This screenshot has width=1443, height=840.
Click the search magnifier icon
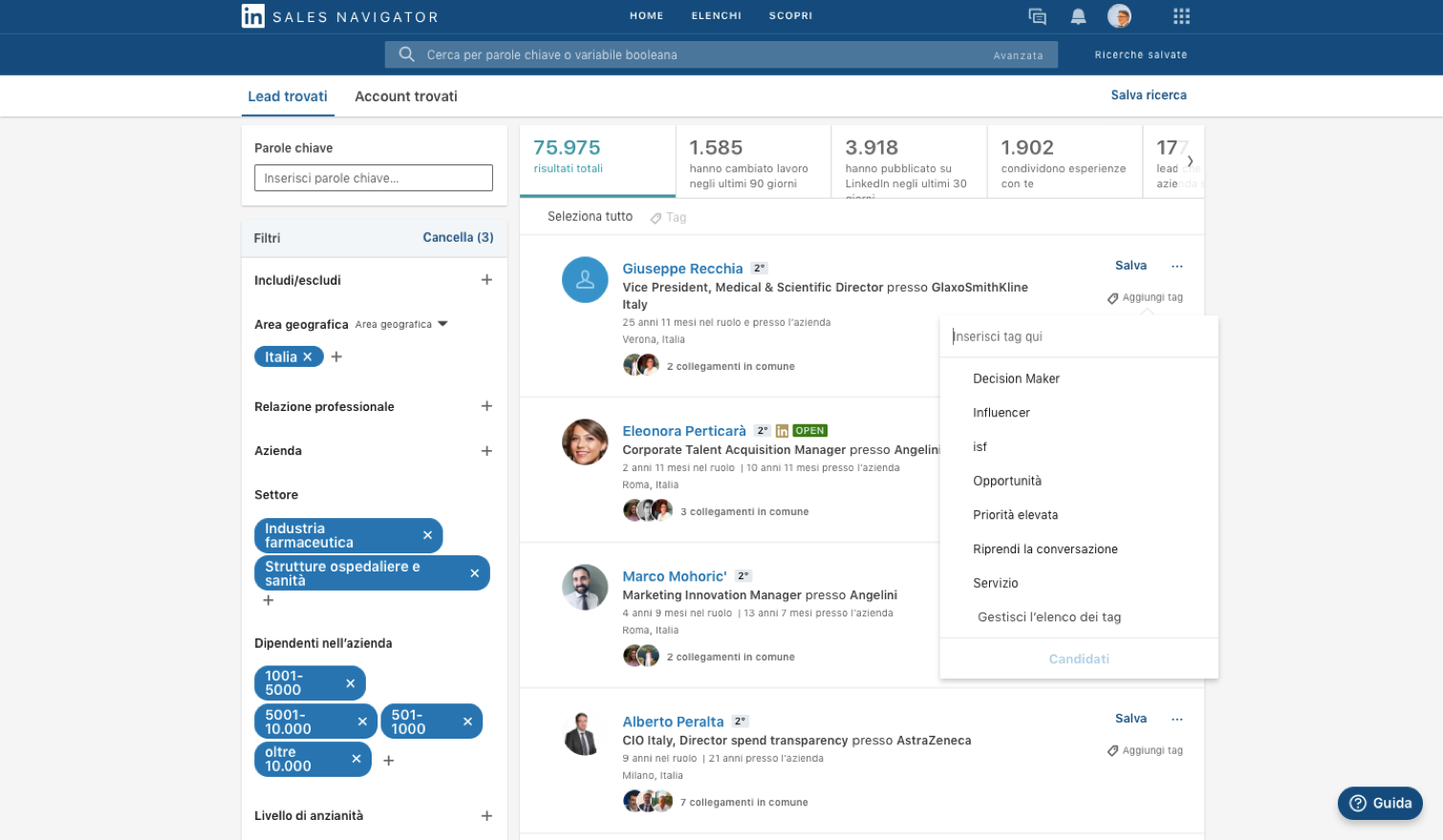tap(406, 54)
